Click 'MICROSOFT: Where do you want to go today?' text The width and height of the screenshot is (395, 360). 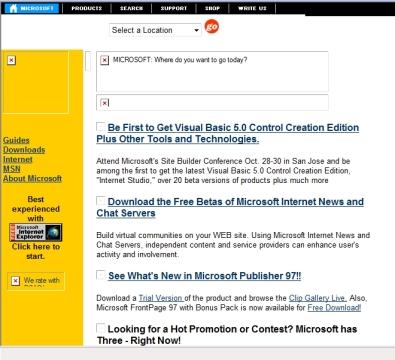(180, 60)
